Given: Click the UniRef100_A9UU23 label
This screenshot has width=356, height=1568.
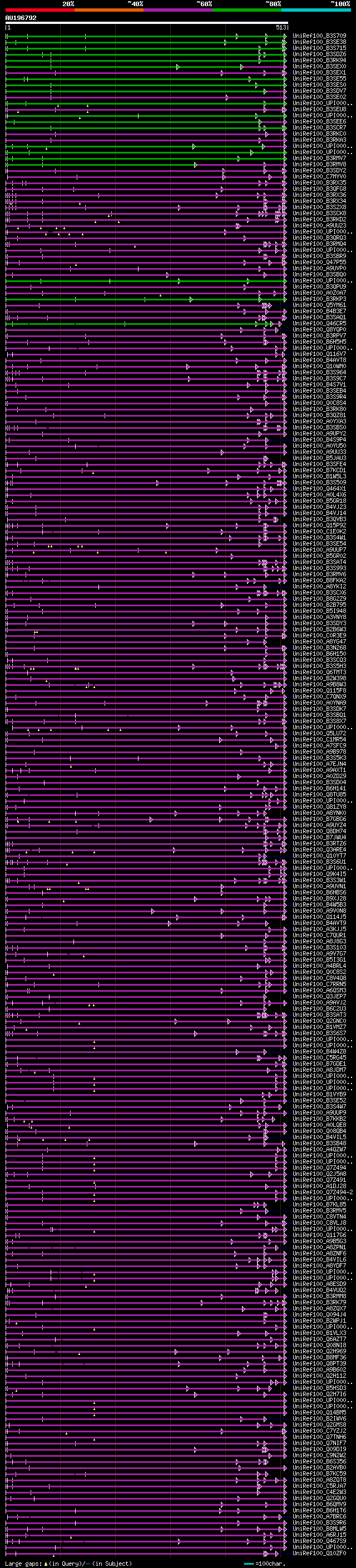Looking at the screenshot, I should coord(319,225).
